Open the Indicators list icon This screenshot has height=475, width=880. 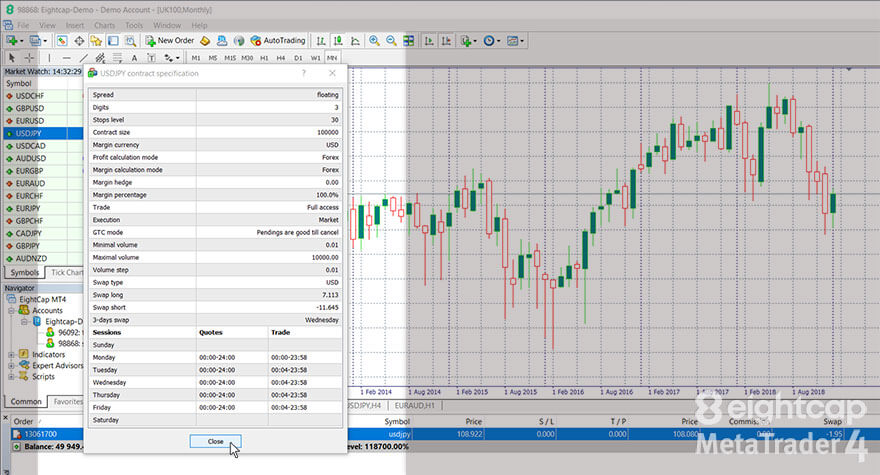[465, 40]
